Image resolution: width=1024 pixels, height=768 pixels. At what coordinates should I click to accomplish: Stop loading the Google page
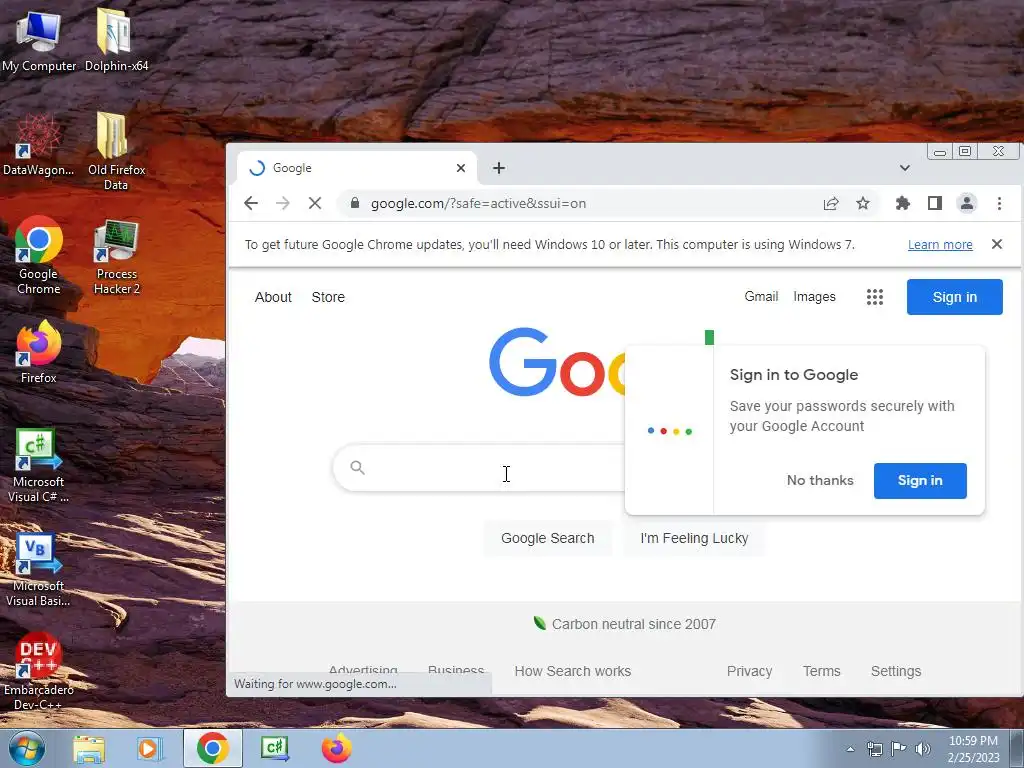(x=315, y=203)
